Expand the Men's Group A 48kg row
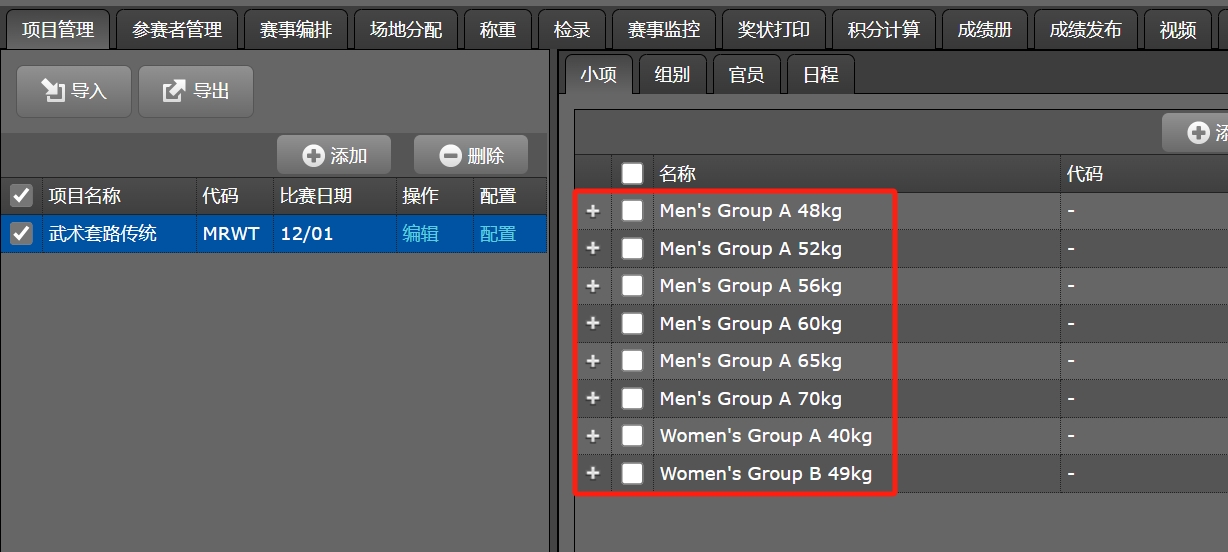 click(593, 211)
